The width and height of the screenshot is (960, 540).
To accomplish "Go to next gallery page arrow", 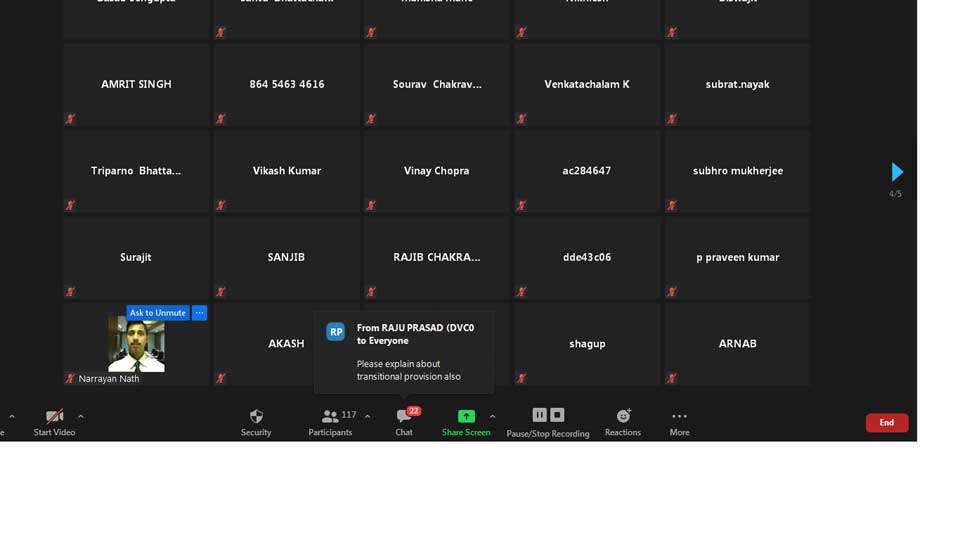I will pyautogui.click(x=897, y=172).
